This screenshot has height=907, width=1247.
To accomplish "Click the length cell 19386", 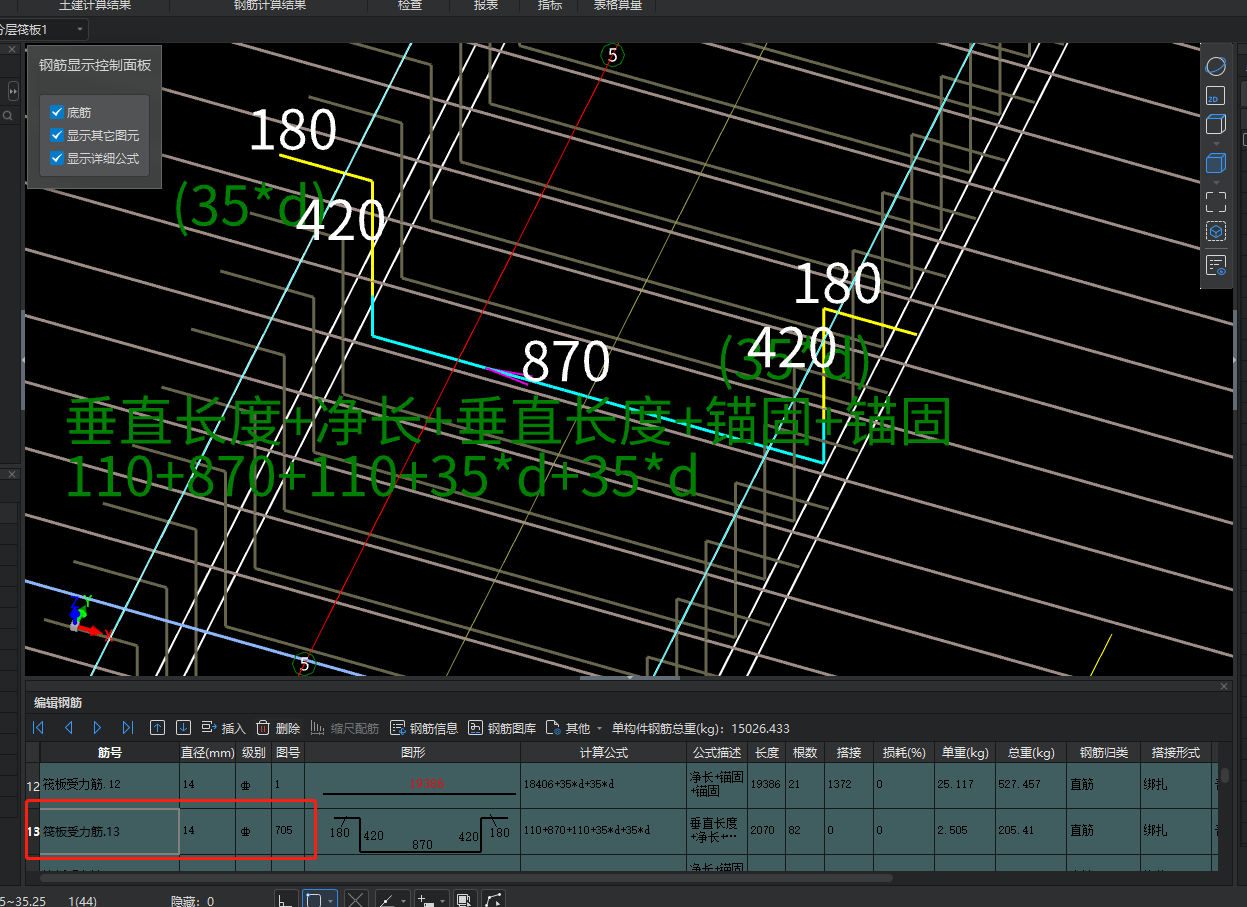I will (x=768, y=785).
